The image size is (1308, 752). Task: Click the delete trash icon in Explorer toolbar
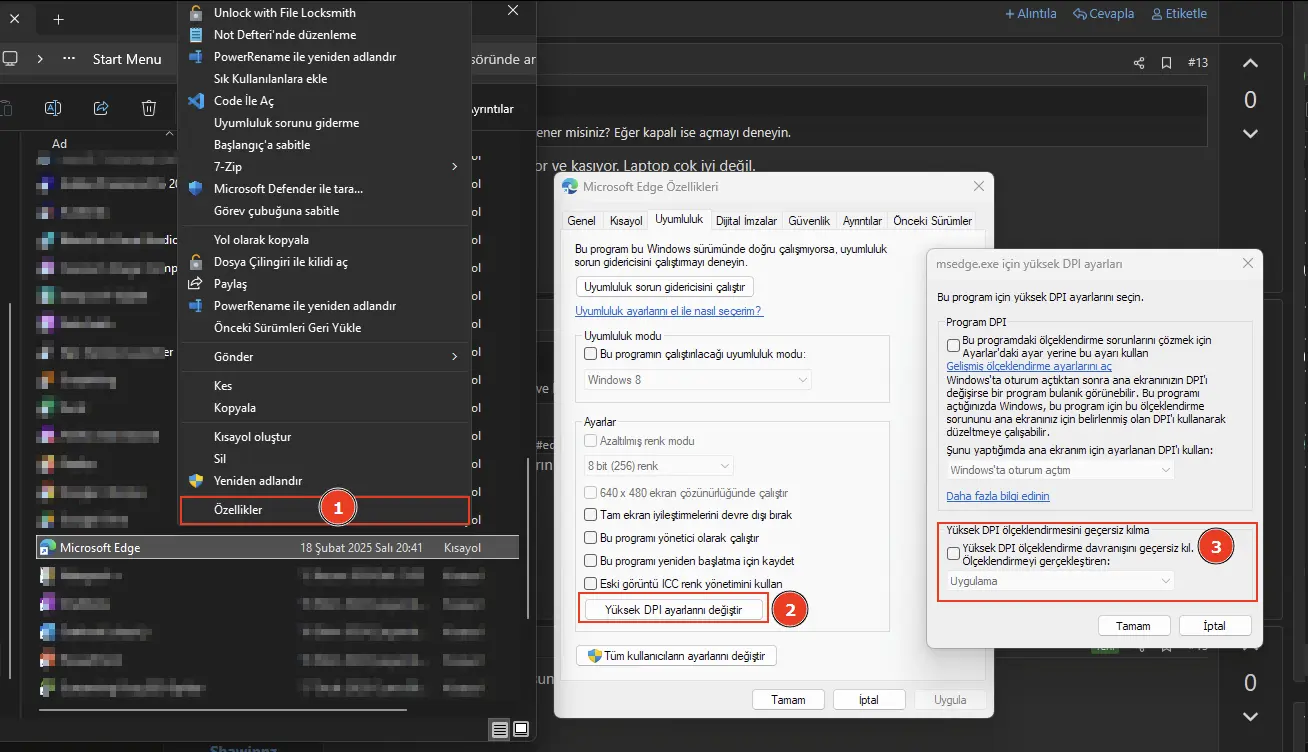click(x=149, y=108)
